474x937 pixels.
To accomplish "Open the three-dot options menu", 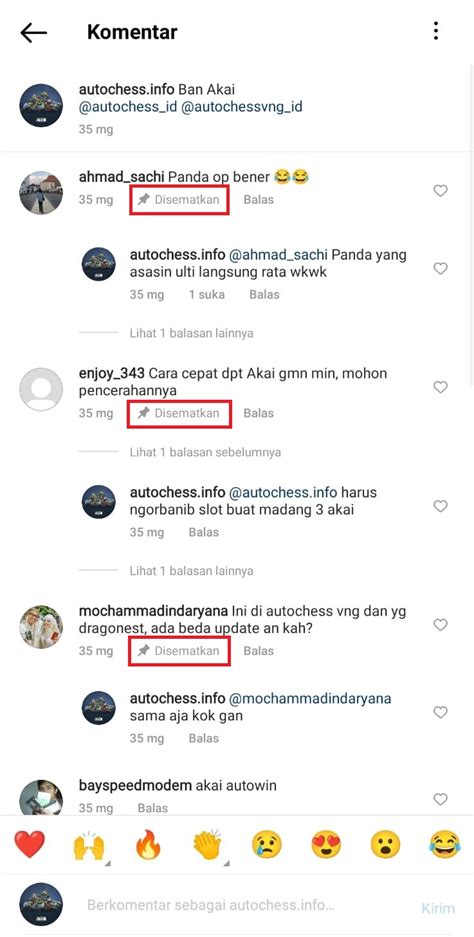I will pyautogui.click(x=436, y=31).
